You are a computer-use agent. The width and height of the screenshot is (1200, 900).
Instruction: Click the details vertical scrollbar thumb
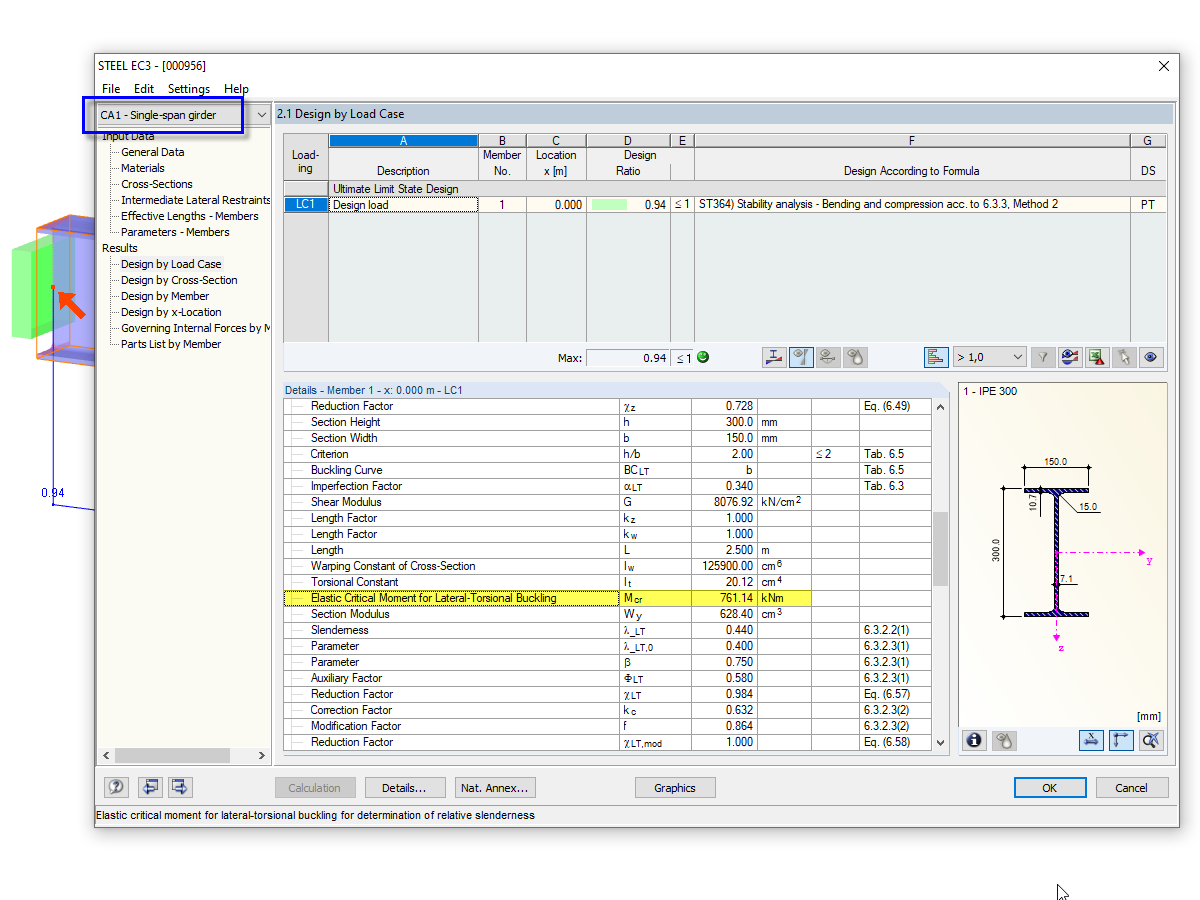939,549
